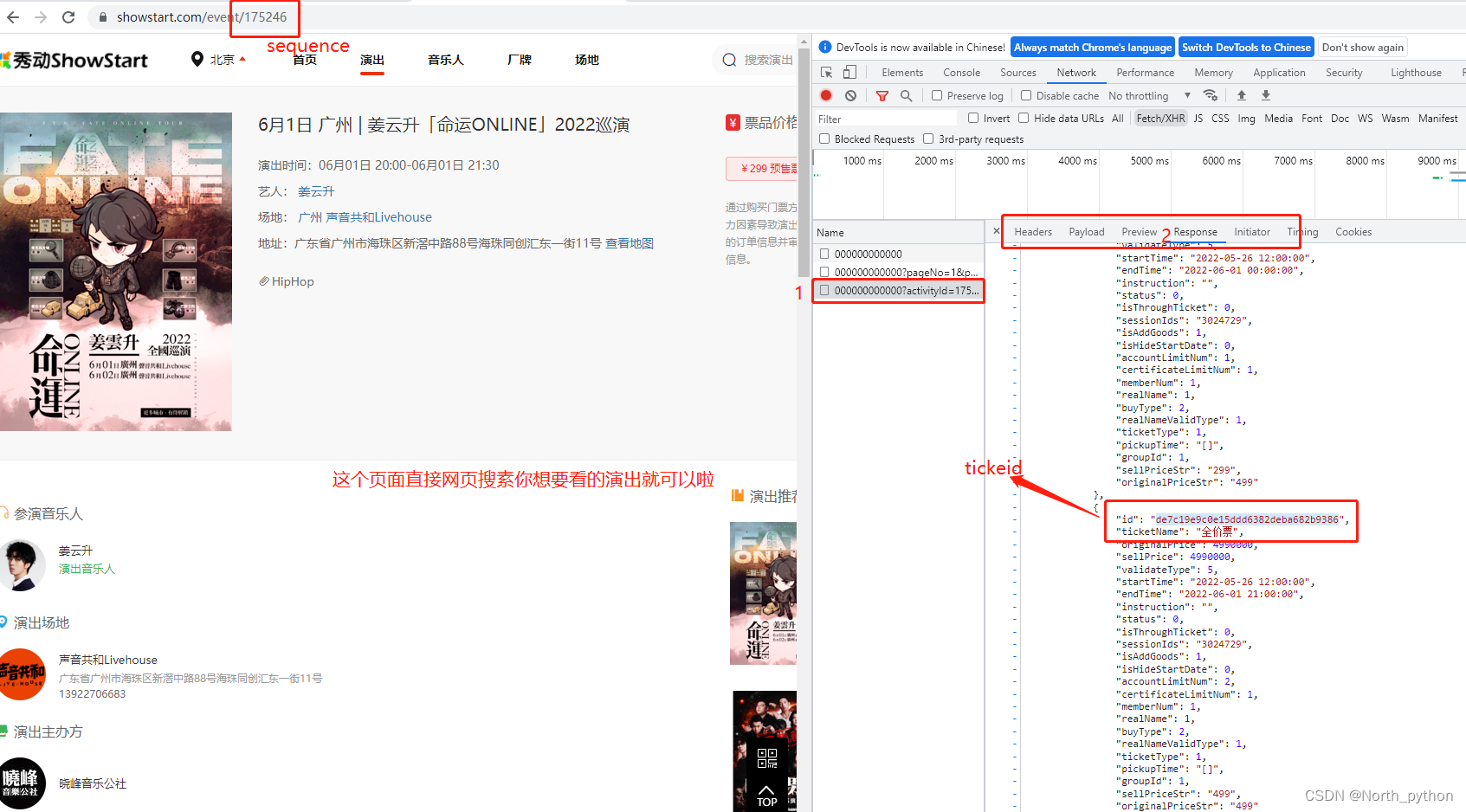Switch to the Elements tab
The height and width of the screenshot is (812, 1466).
[902, 73]
